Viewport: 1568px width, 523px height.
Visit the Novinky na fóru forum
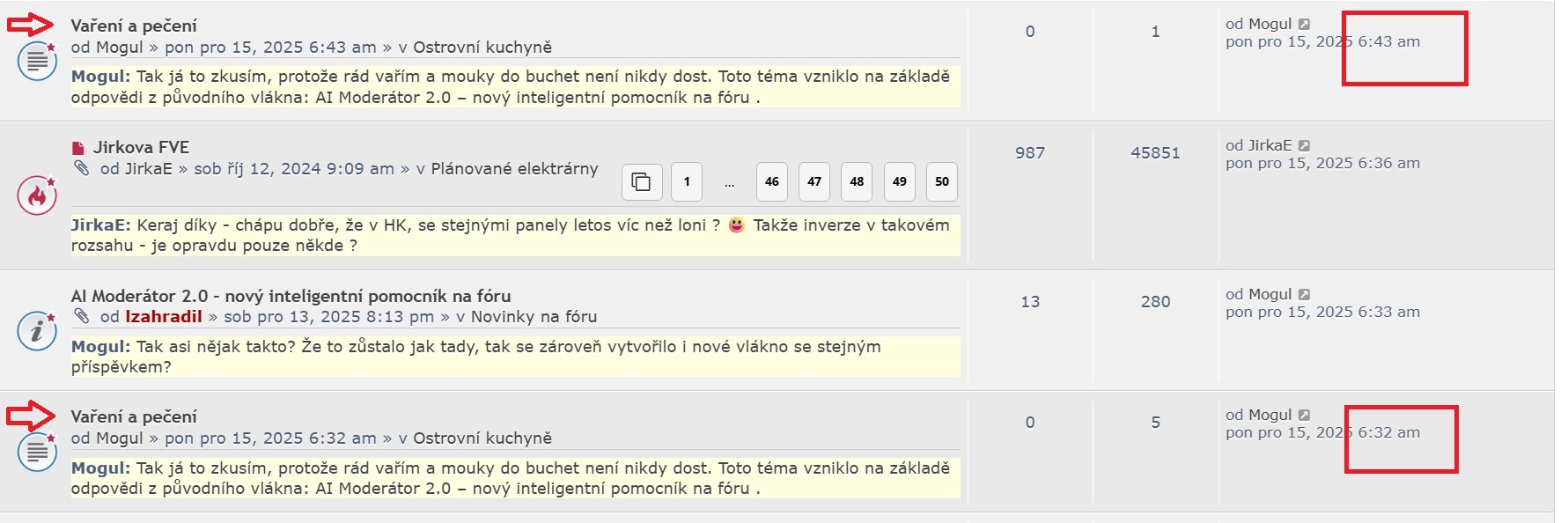[534, 316]
